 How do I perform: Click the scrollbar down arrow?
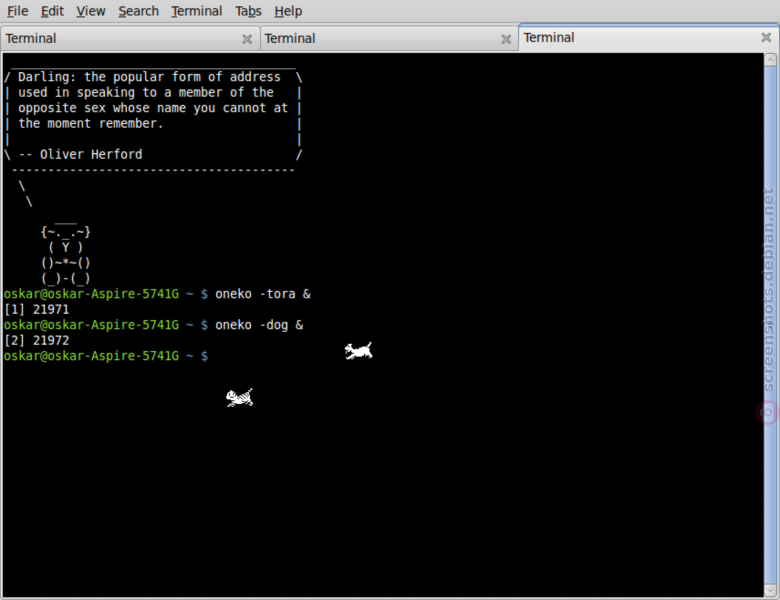770,591
